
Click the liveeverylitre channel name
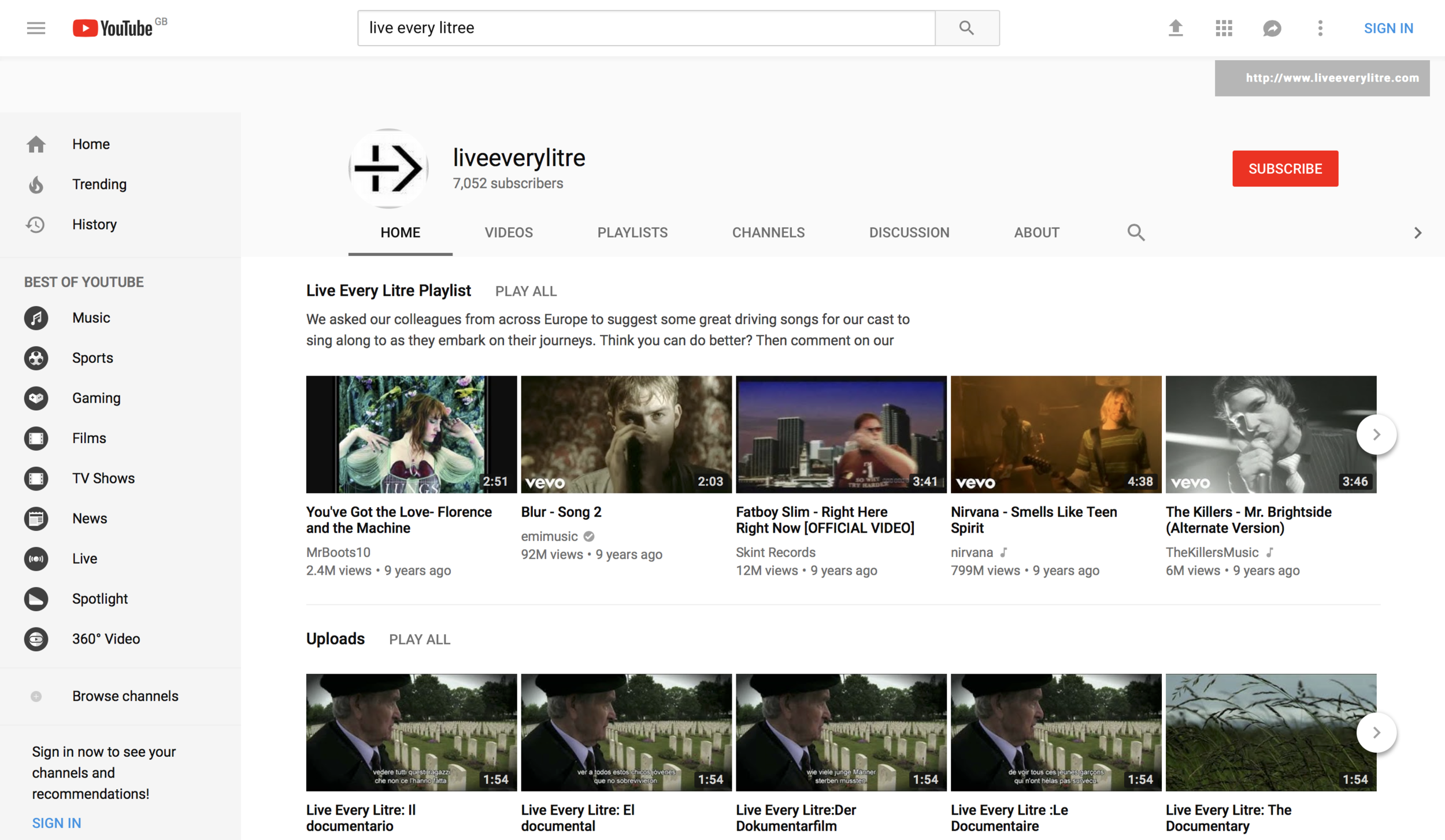point(518,158)
